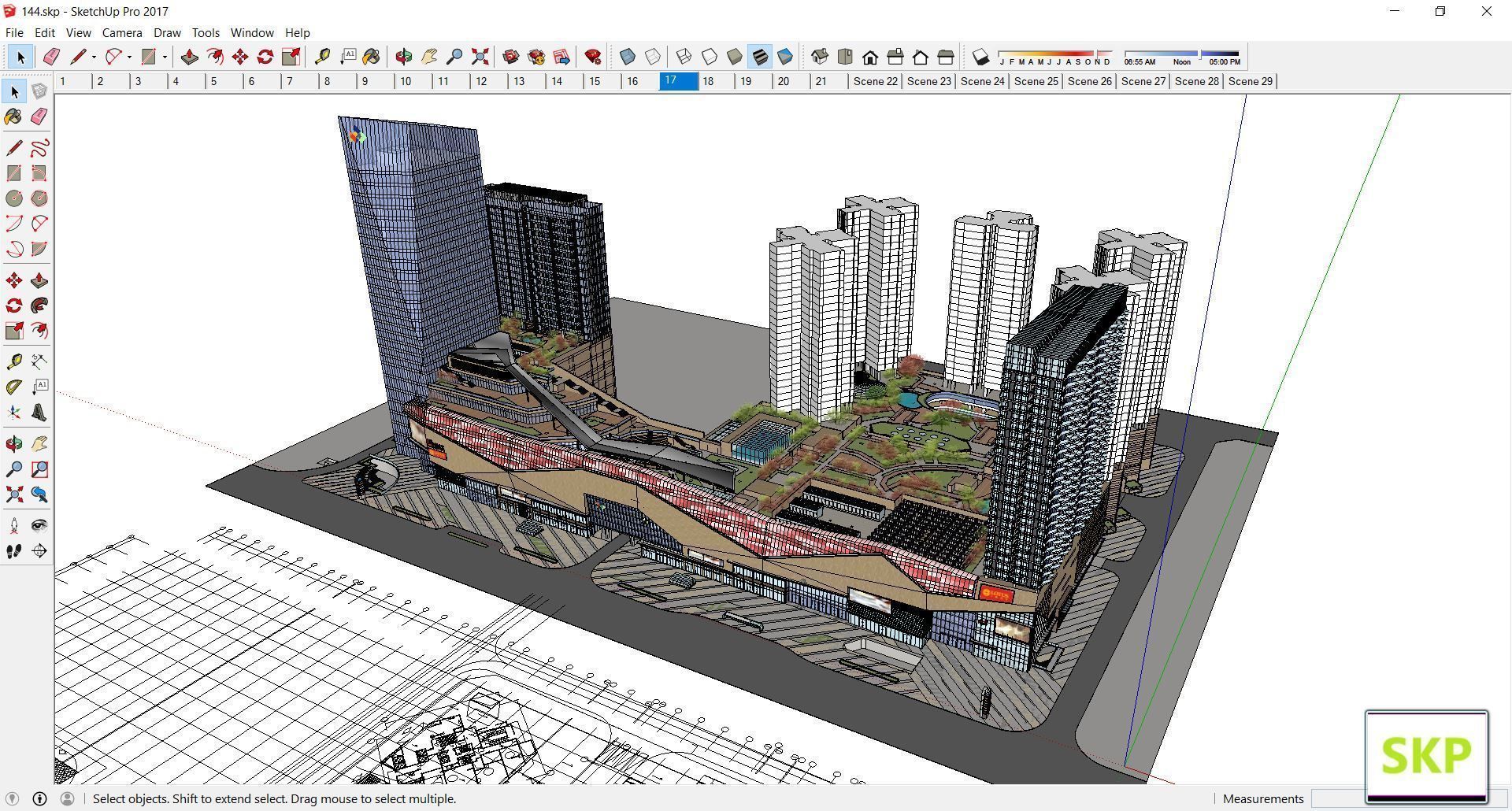Select the Dimension tool in left panel
The height and width of the screenshot is (811, 1512).
39,361
